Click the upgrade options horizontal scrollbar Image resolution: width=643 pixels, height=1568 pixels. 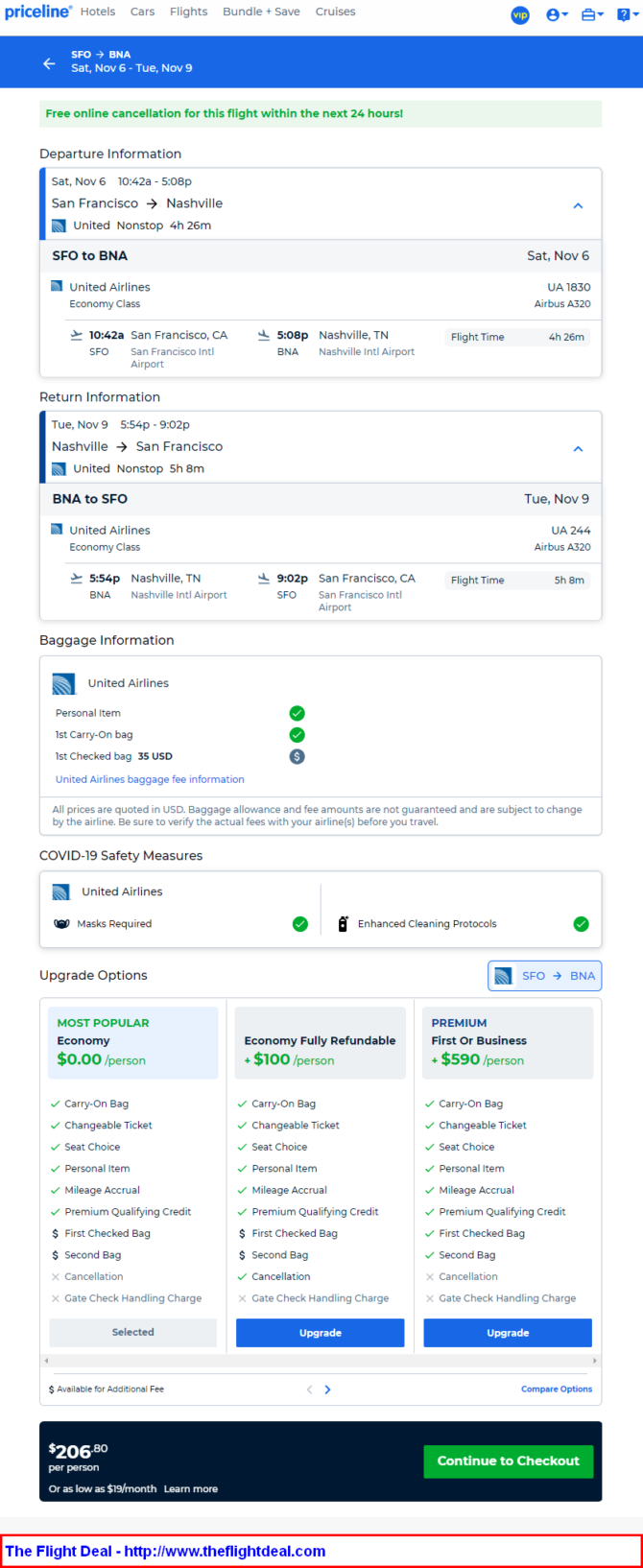pyautogui.click(x=321, y=1361)
